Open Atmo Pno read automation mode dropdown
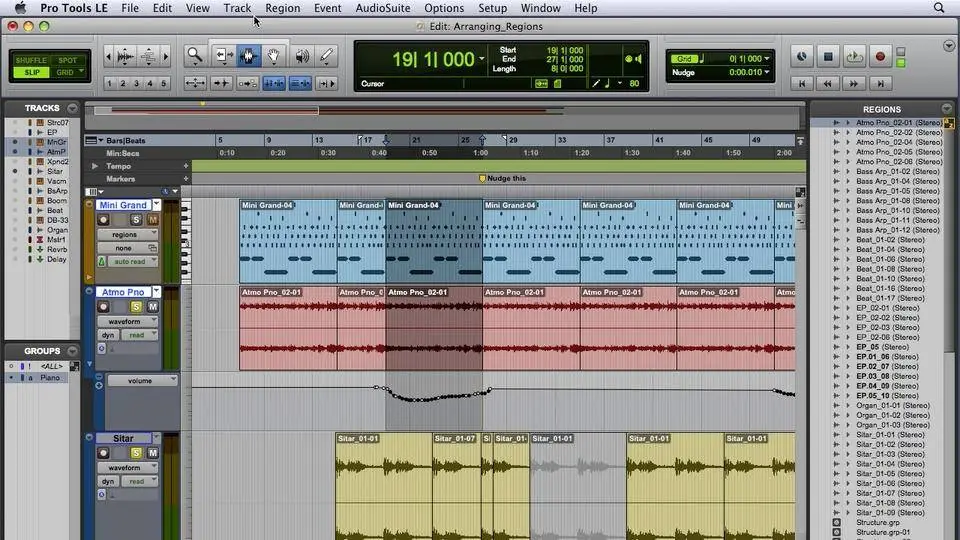960x540 pixels. pos(139,335)
